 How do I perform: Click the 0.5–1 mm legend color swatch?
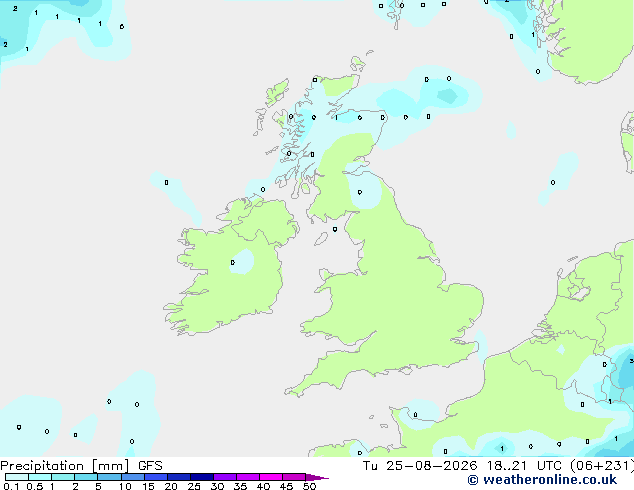pos(40,477)
